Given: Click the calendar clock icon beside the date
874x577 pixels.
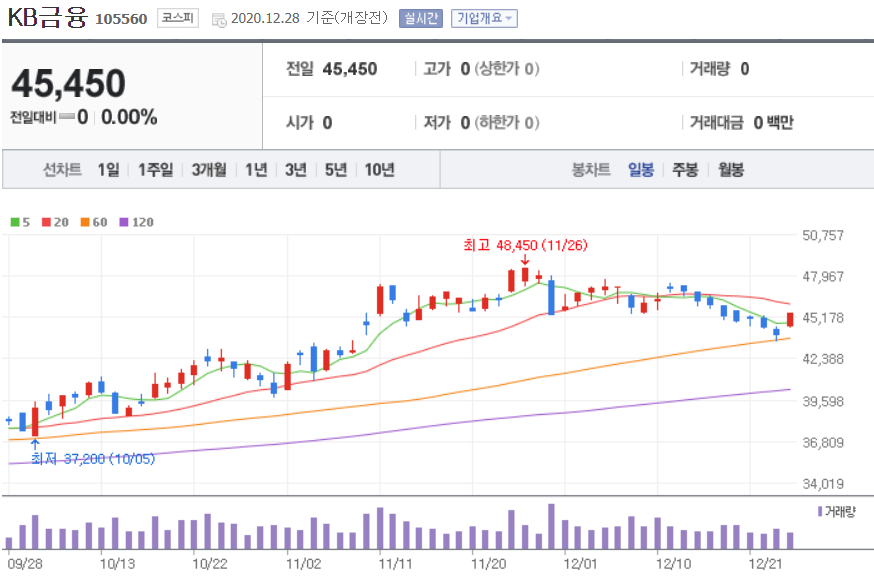Looking at the screenshot, I should point(219,20).
